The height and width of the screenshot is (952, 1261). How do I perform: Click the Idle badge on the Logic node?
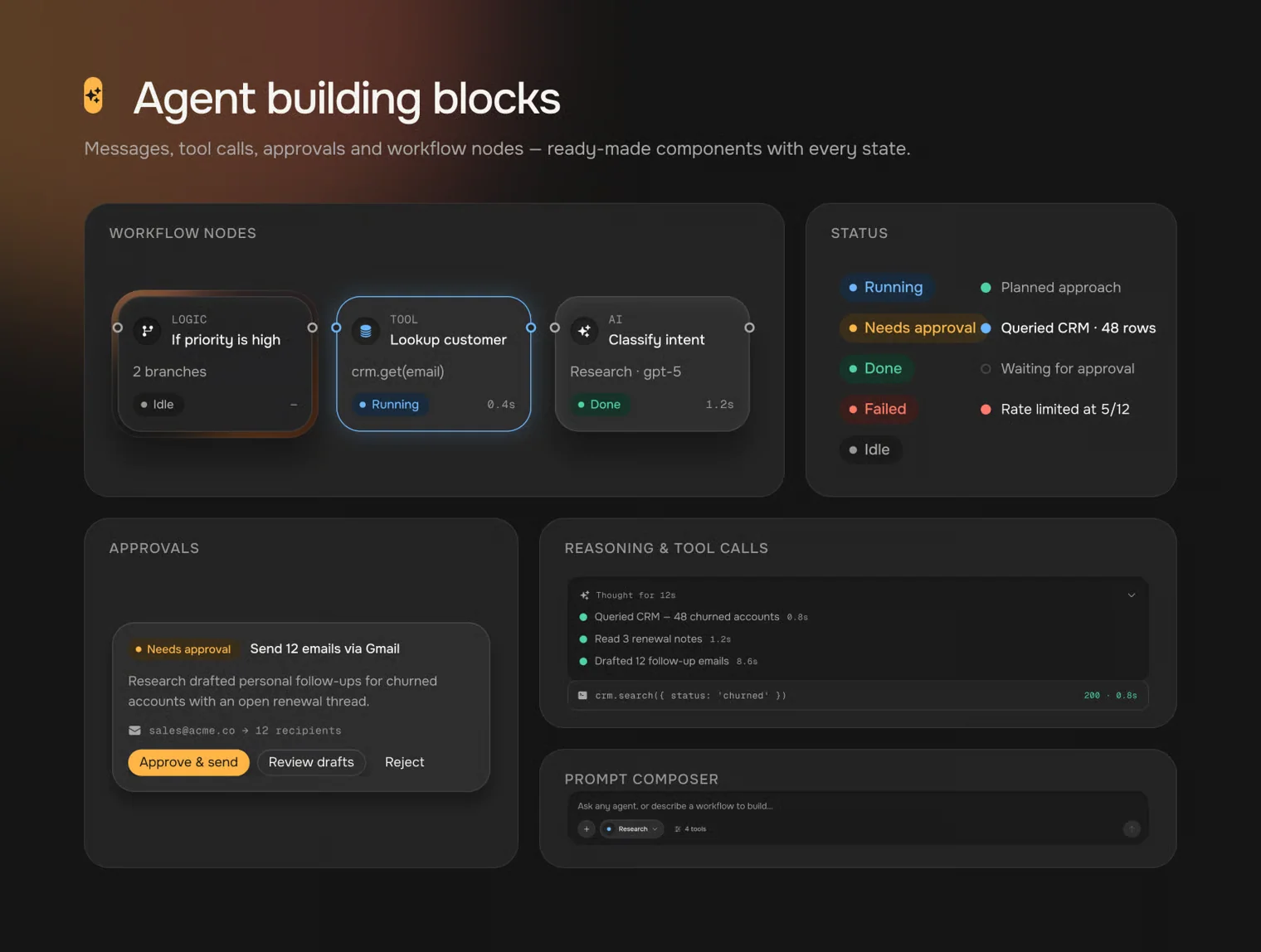(158, 405)
